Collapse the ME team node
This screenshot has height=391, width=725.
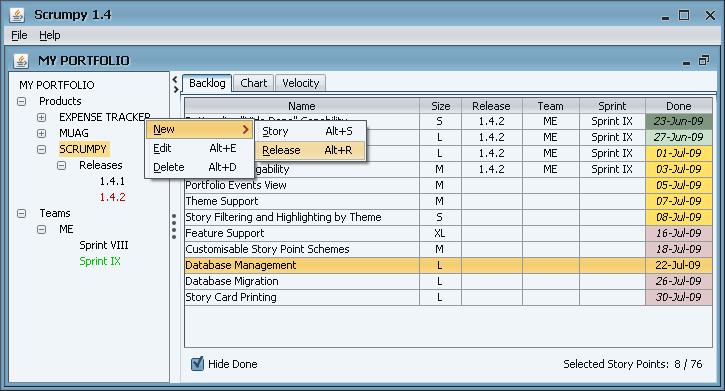click(x=42, y=229)
